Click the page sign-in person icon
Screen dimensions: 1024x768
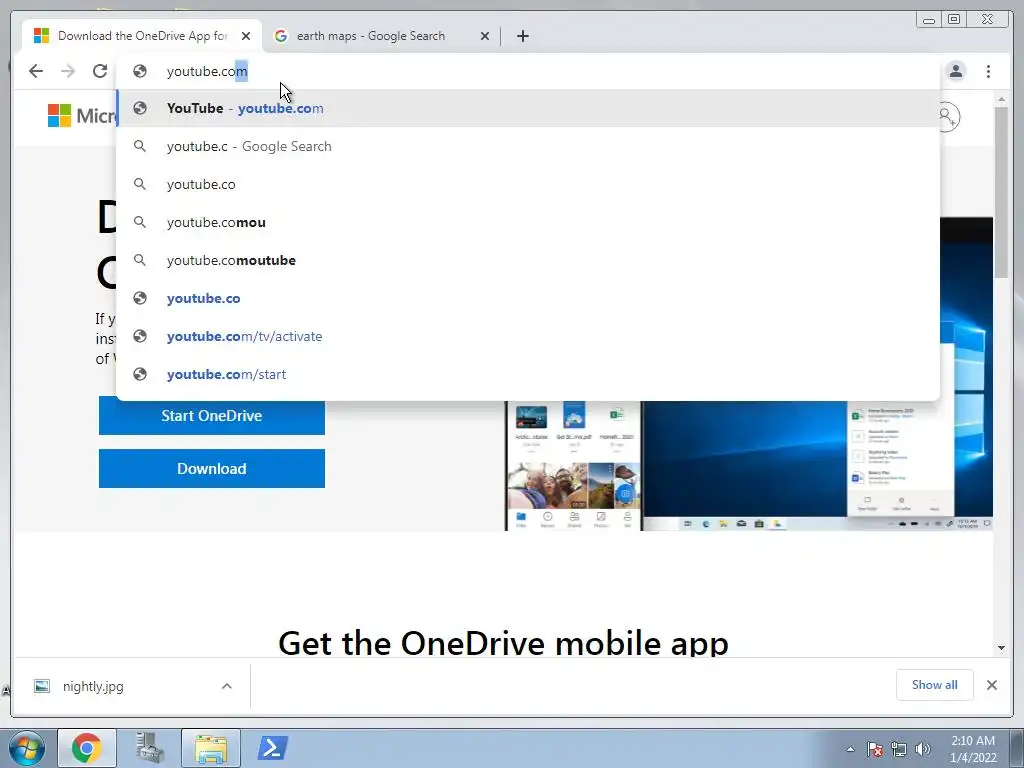tap(949, 117)
